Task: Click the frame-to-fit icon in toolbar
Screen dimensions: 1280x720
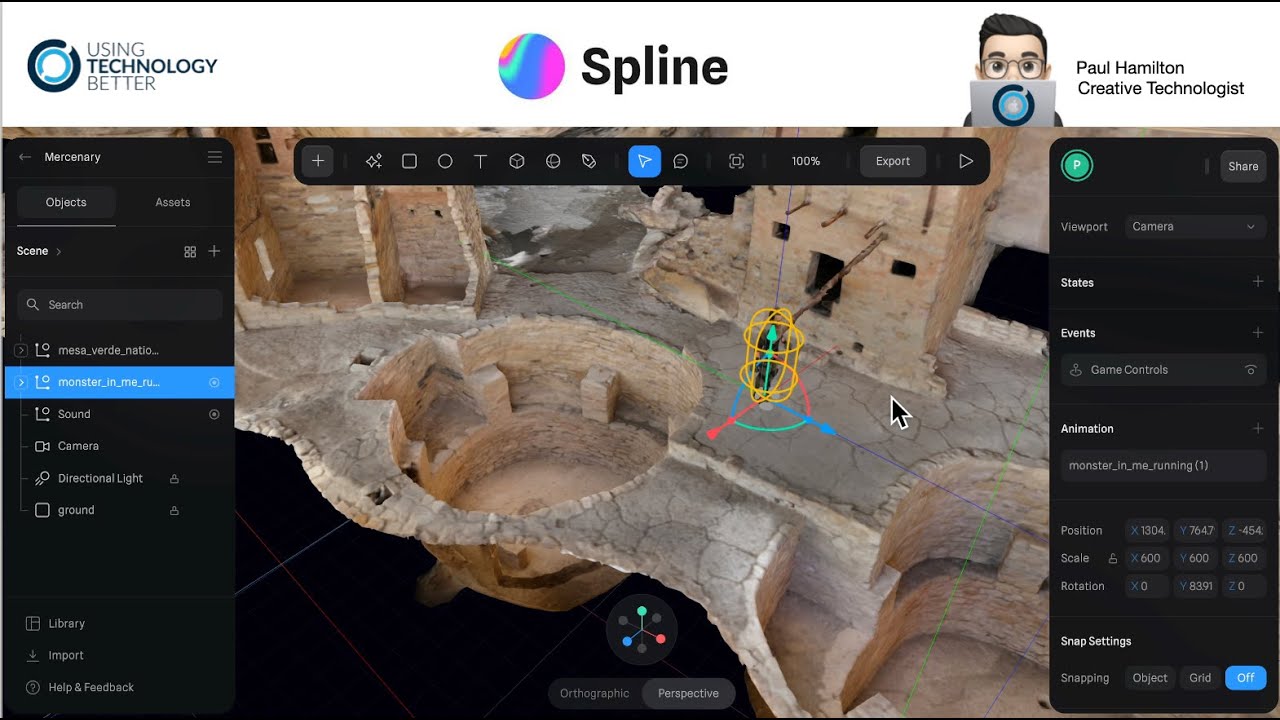Action: (x=737, y=161)
